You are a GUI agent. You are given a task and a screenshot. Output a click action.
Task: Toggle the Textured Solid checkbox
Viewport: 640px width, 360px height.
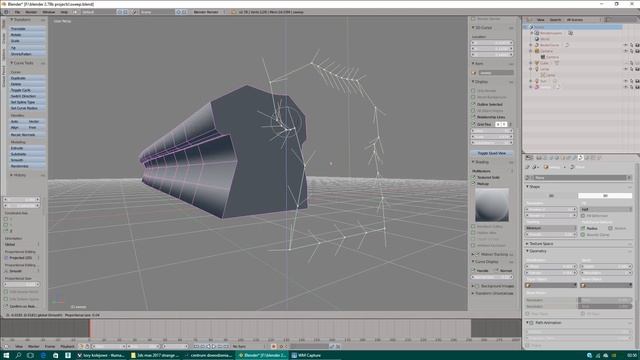tap(474, 178)
